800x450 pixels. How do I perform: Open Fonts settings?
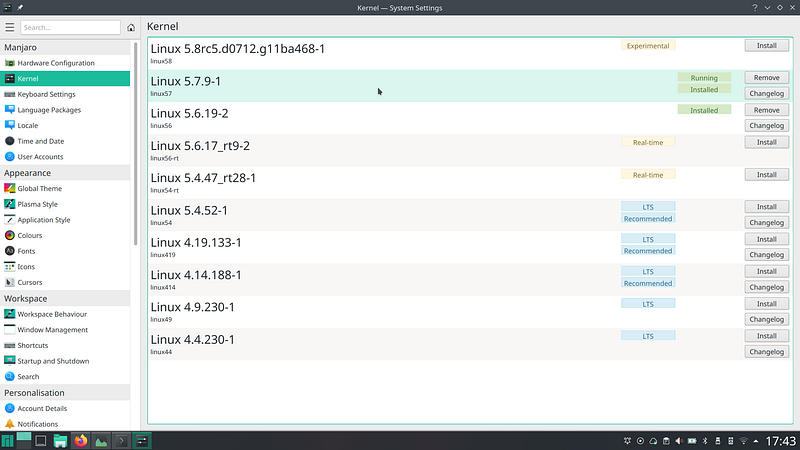click(65, 251)
